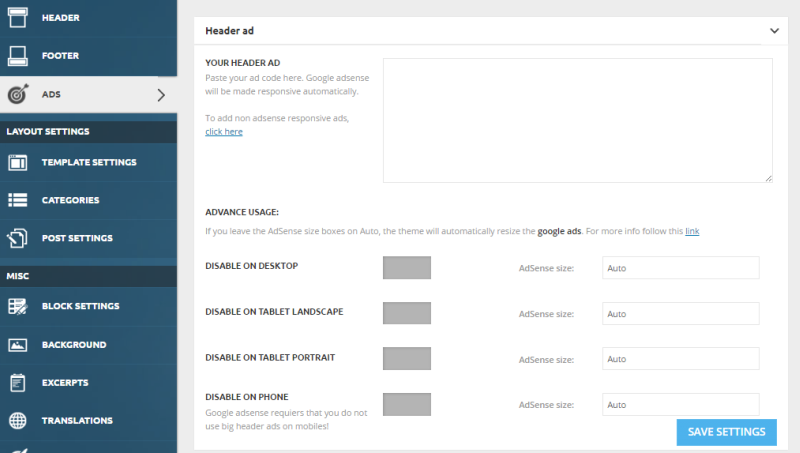
Task: Open Post Settings pages icon
Action: [17, 238]
